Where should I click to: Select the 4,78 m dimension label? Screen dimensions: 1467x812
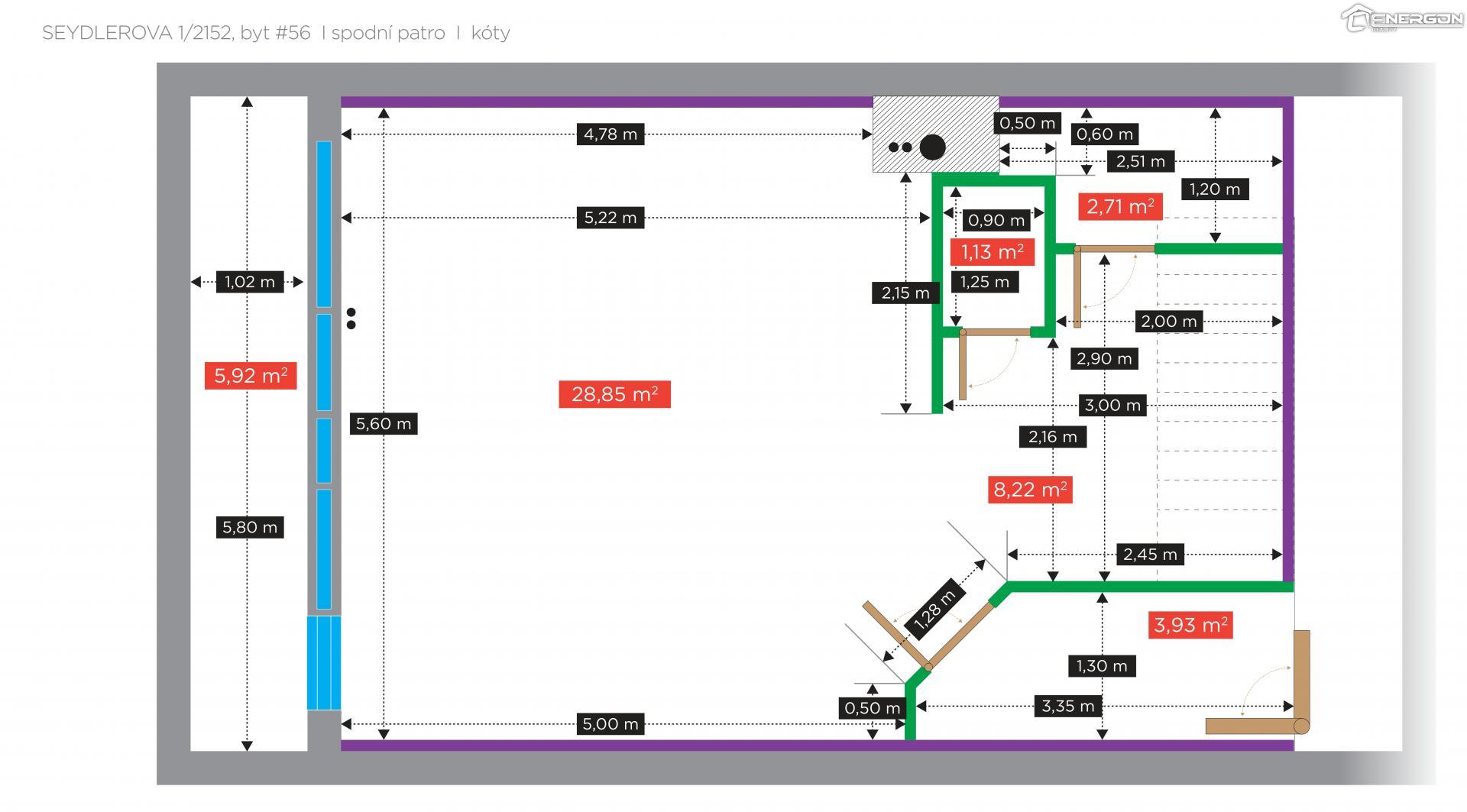pos(610,134)
